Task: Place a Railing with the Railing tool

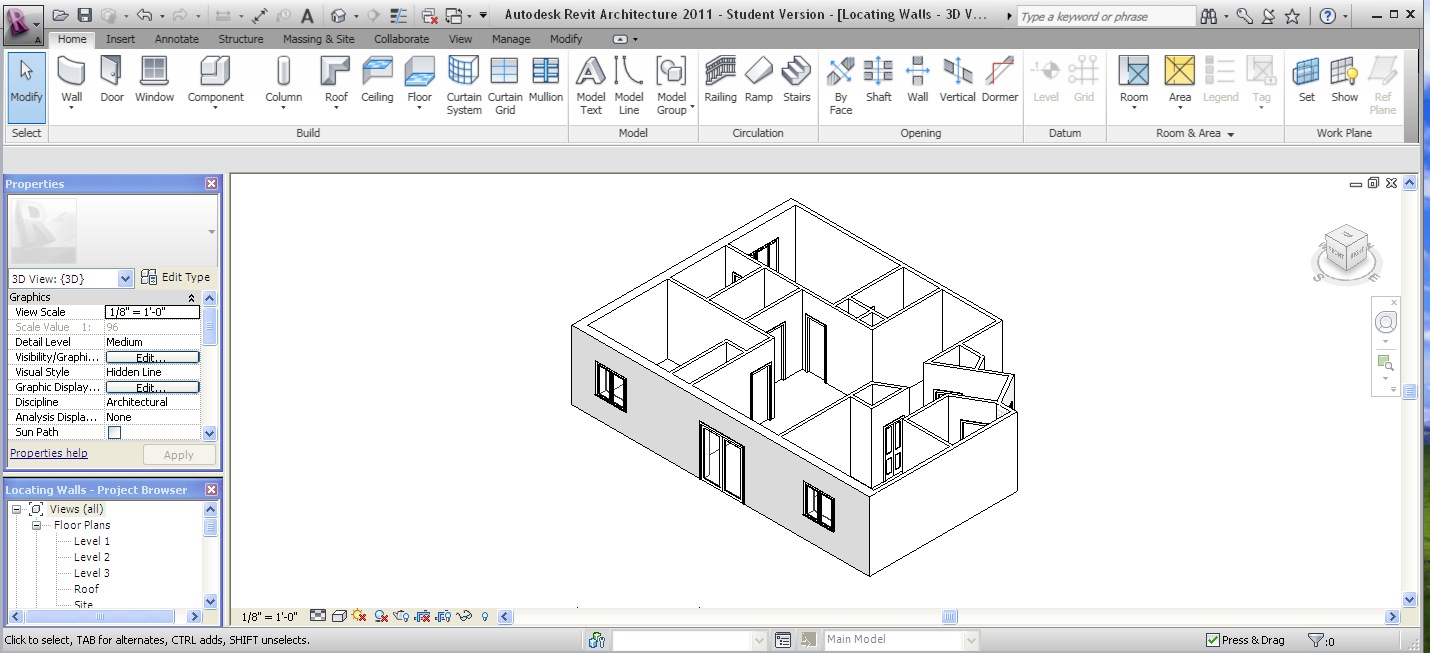Action: pos(719,80)
